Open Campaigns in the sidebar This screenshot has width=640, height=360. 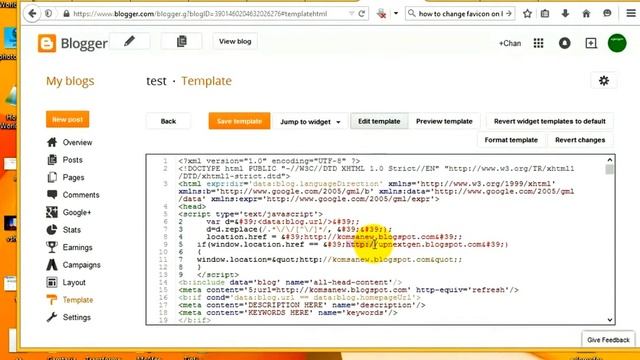click(x=82, y=265)
